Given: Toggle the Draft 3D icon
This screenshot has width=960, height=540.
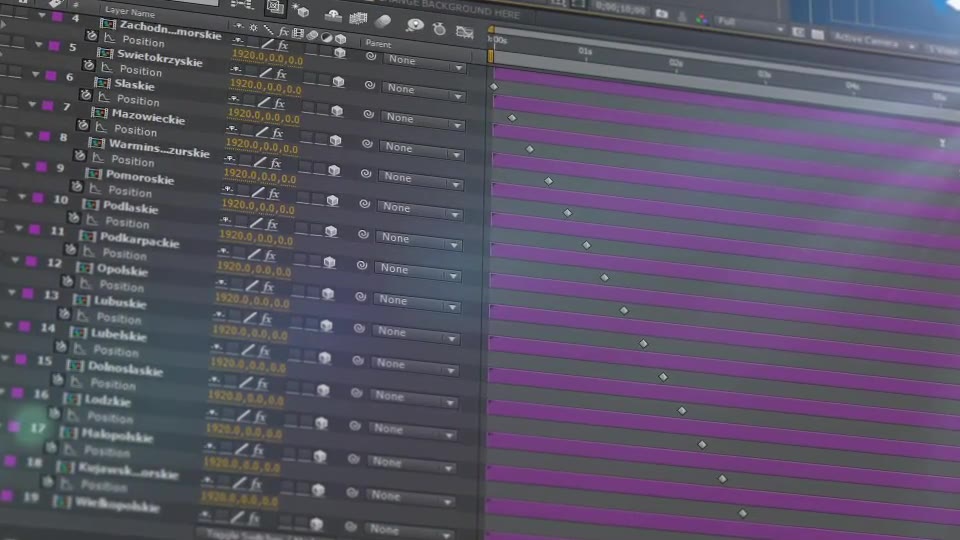Looking at the screenshot, I should [x=301, y=9].
